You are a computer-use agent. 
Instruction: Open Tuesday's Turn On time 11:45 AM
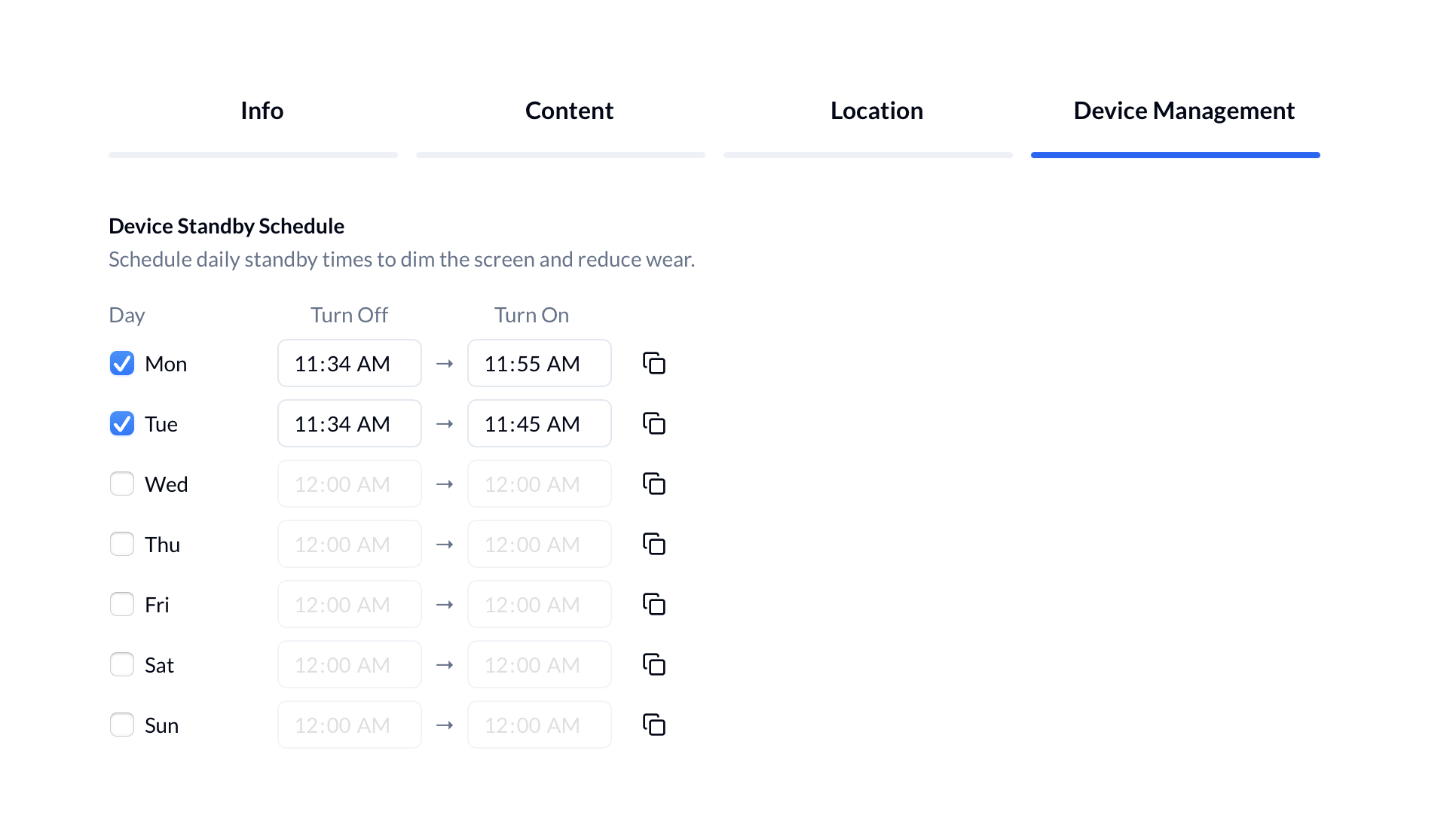(x=539, y=423)
